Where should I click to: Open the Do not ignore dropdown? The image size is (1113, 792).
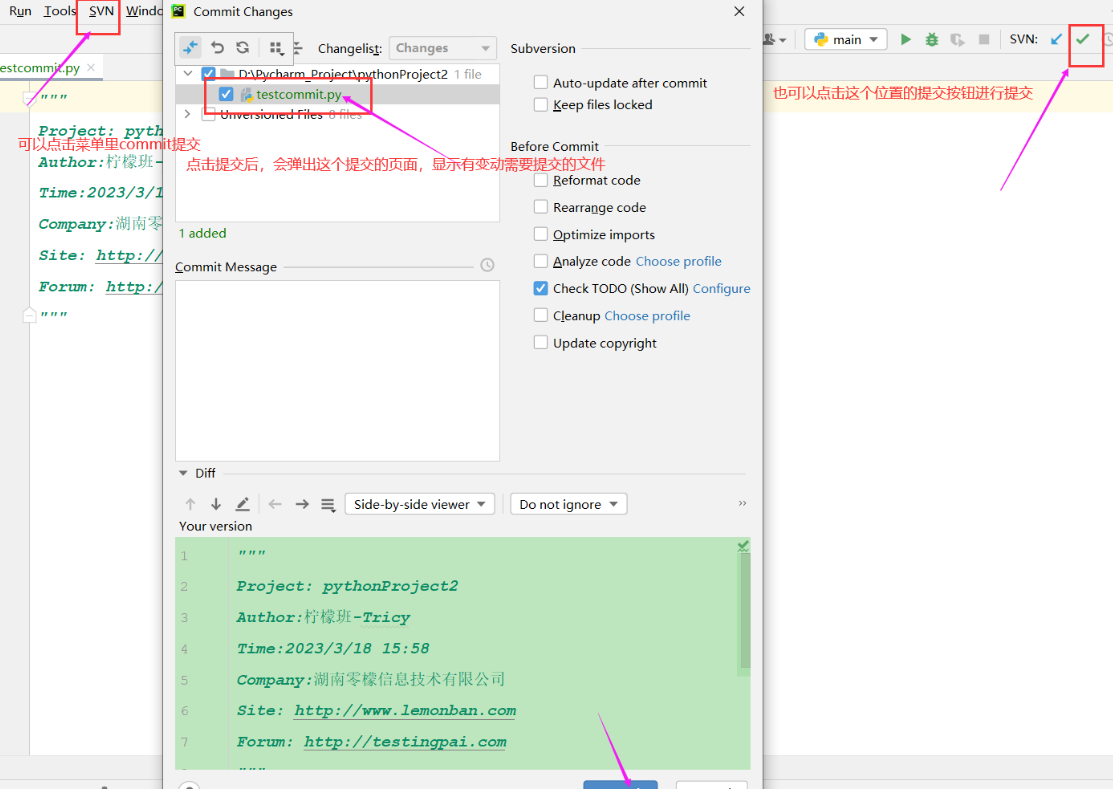coord(568,505)
